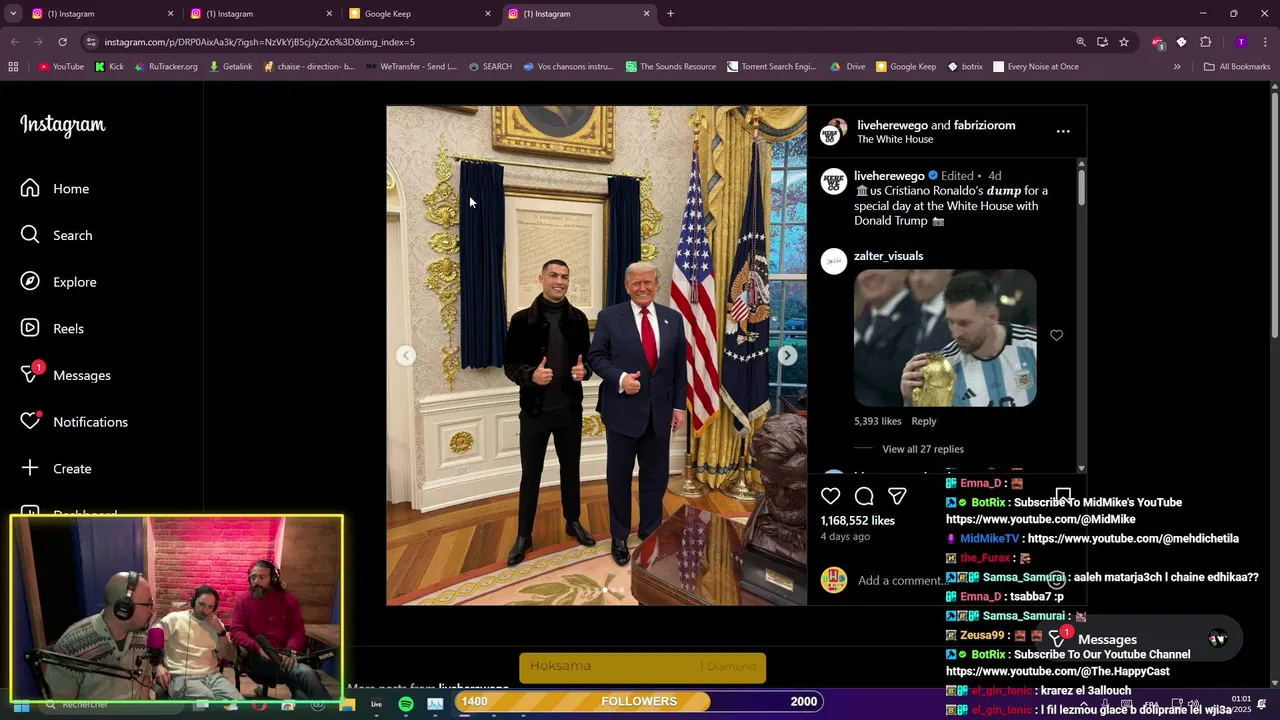Expand the bookmarks bar overflow chevron
Viewport: 1280px width, 720px height.
(x=1177, y=67)
